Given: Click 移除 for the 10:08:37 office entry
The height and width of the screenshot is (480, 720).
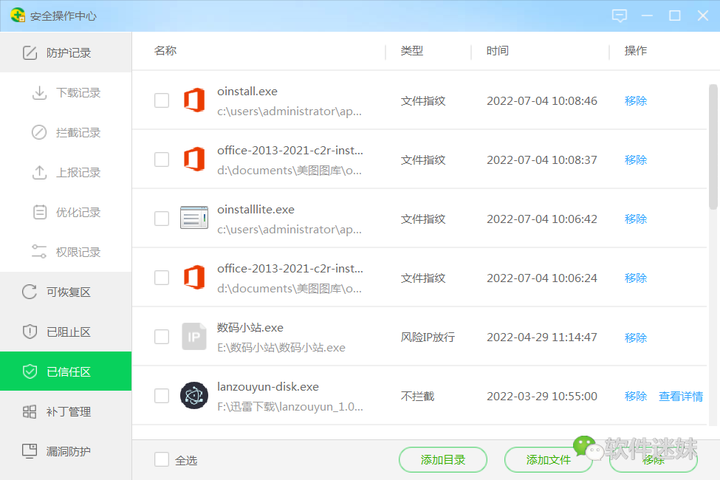Looking at the screenshot, I should pyautogui.click(x=636, y=160).
